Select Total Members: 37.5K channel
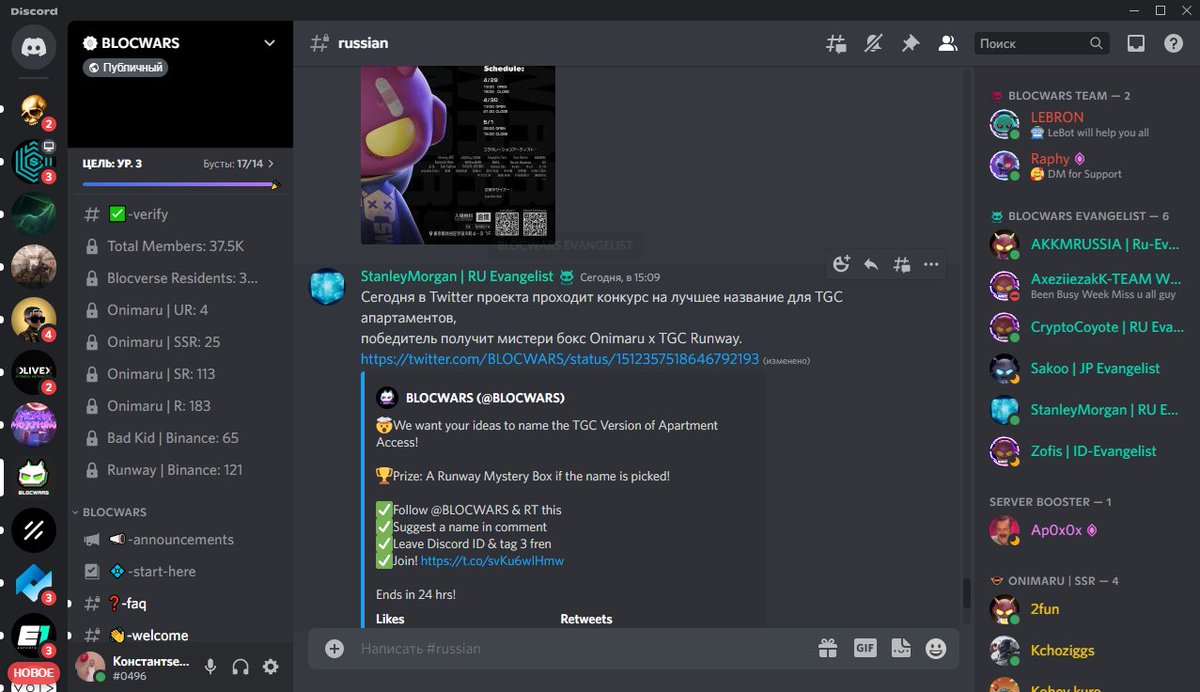The image size is (1200, 692). coord(181,246)
